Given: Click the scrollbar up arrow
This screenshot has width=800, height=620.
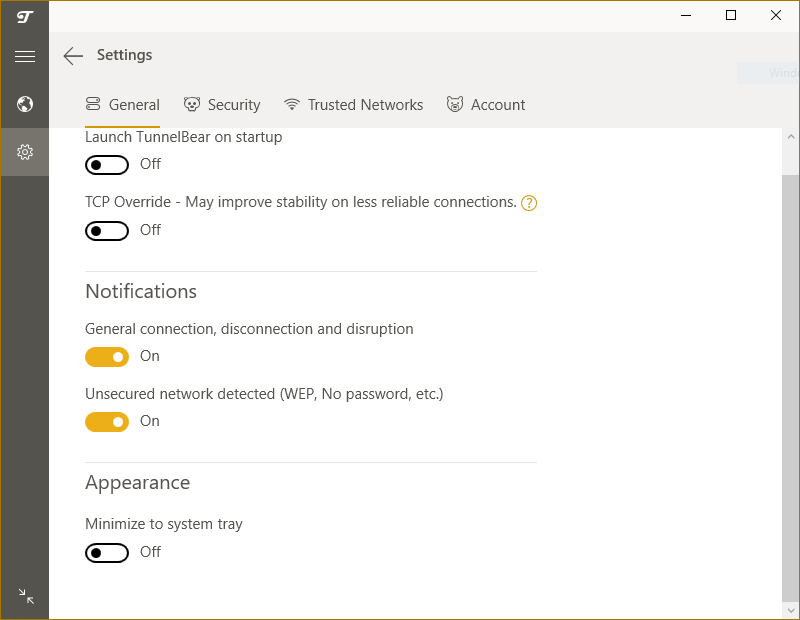Looking at the screenshot, I should (791, 137).
